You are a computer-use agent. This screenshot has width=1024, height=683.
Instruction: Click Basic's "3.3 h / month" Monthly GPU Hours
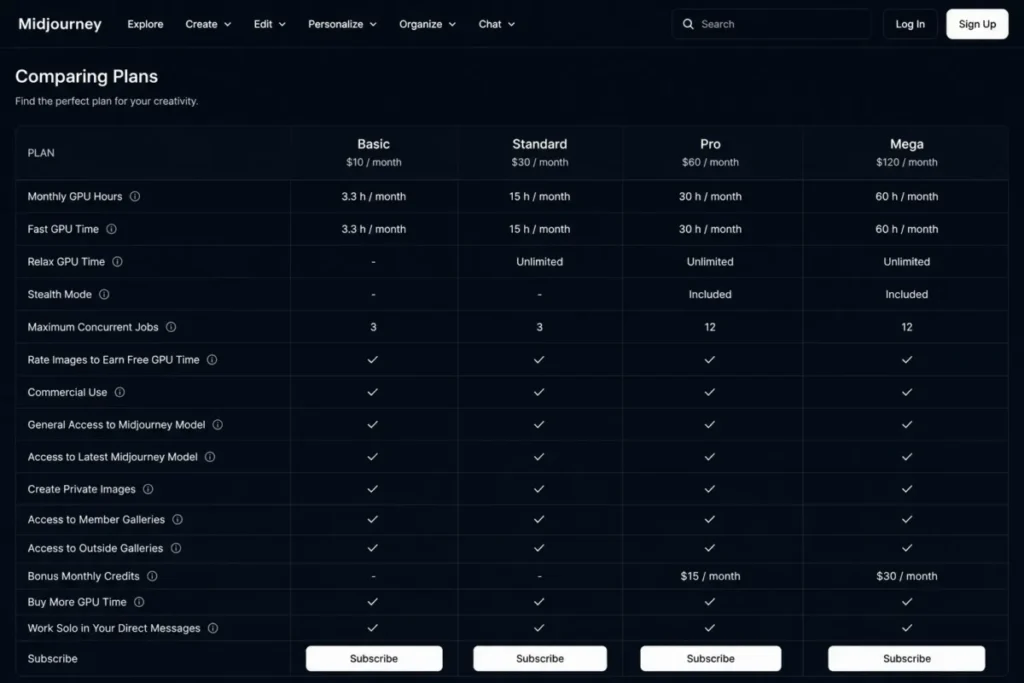click(374, 197)
